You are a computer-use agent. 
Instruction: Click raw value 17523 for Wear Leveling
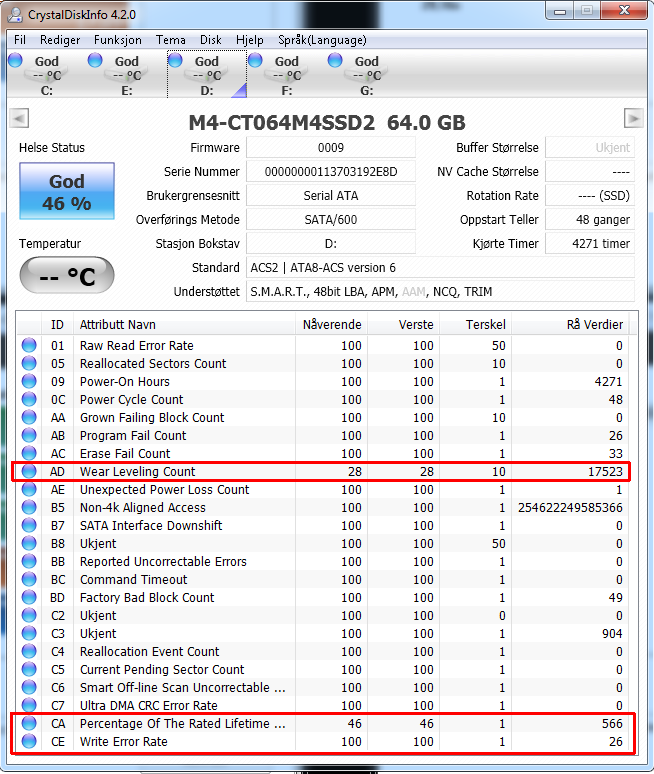605,471
